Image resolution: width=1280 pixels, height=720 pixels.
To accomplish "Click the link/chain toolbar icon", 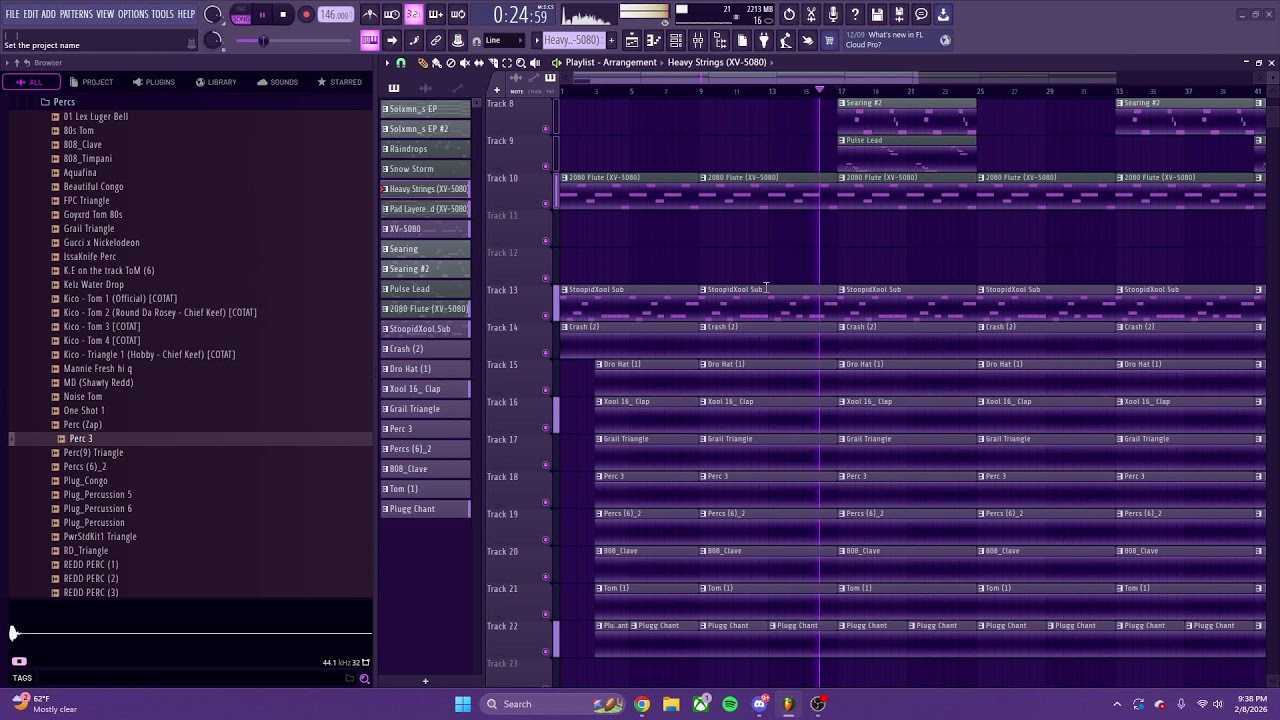I will tap(436, 41).
